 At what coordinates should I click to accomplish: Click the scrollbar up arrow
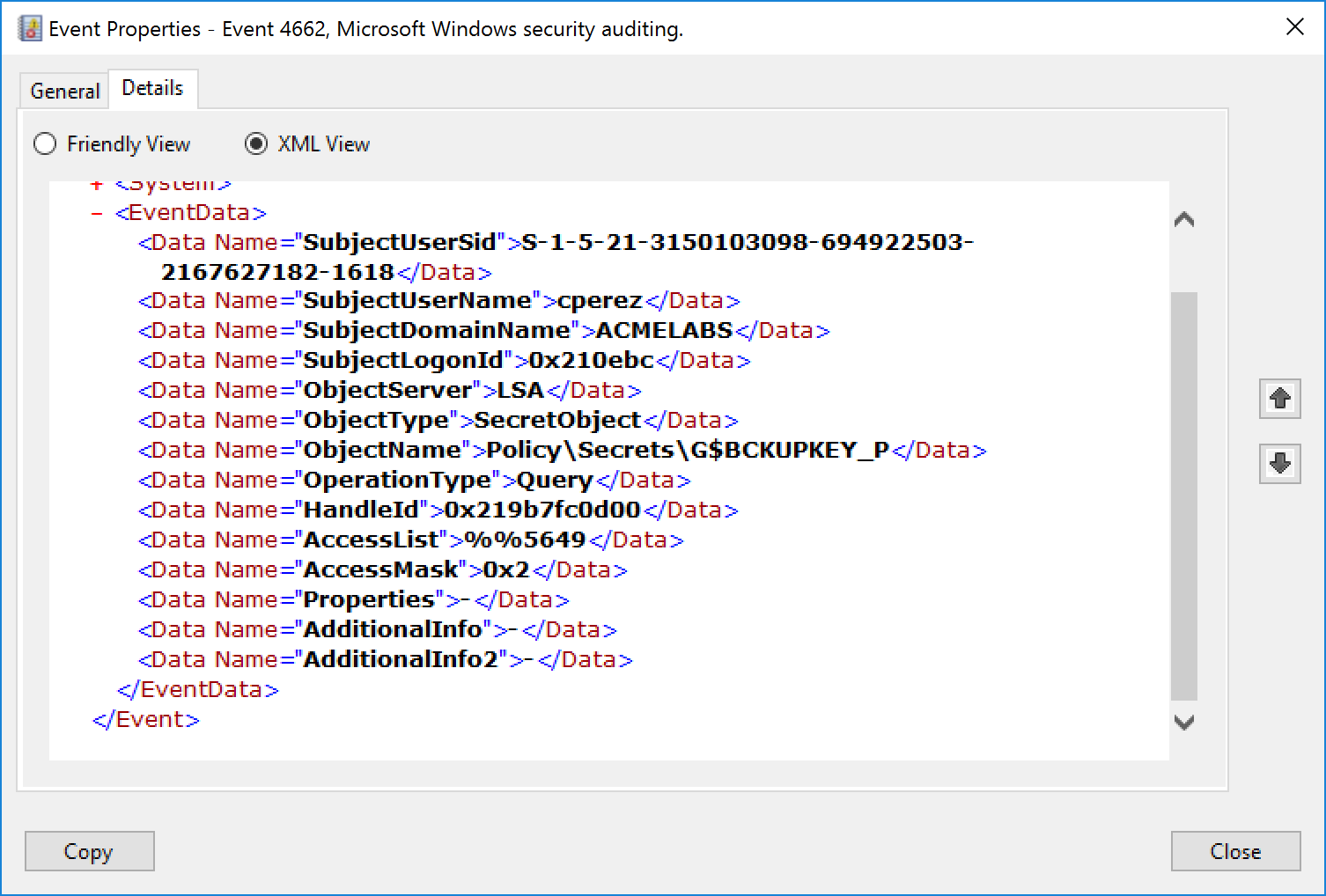pyautogui.click(x=1185, y=217)
